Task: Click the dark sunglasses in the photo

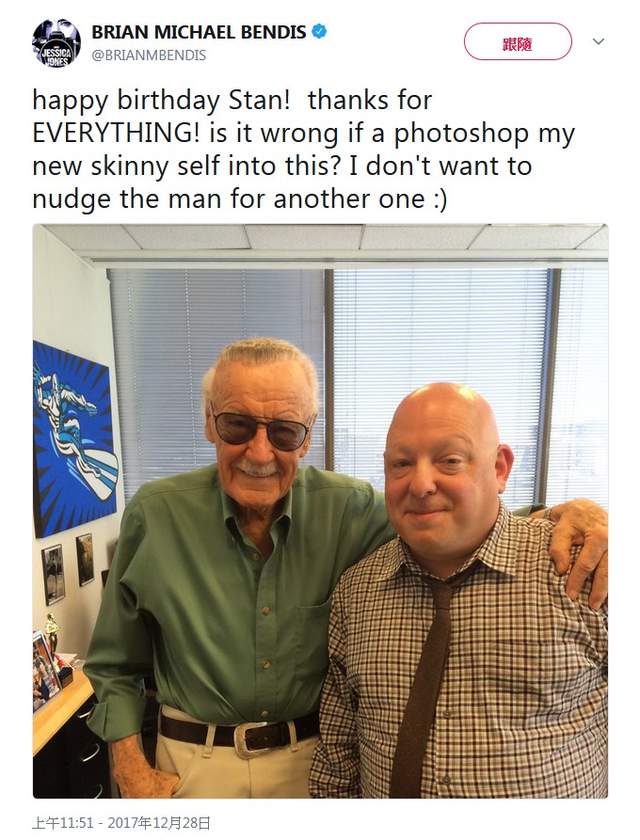Action: coord(260,428)
